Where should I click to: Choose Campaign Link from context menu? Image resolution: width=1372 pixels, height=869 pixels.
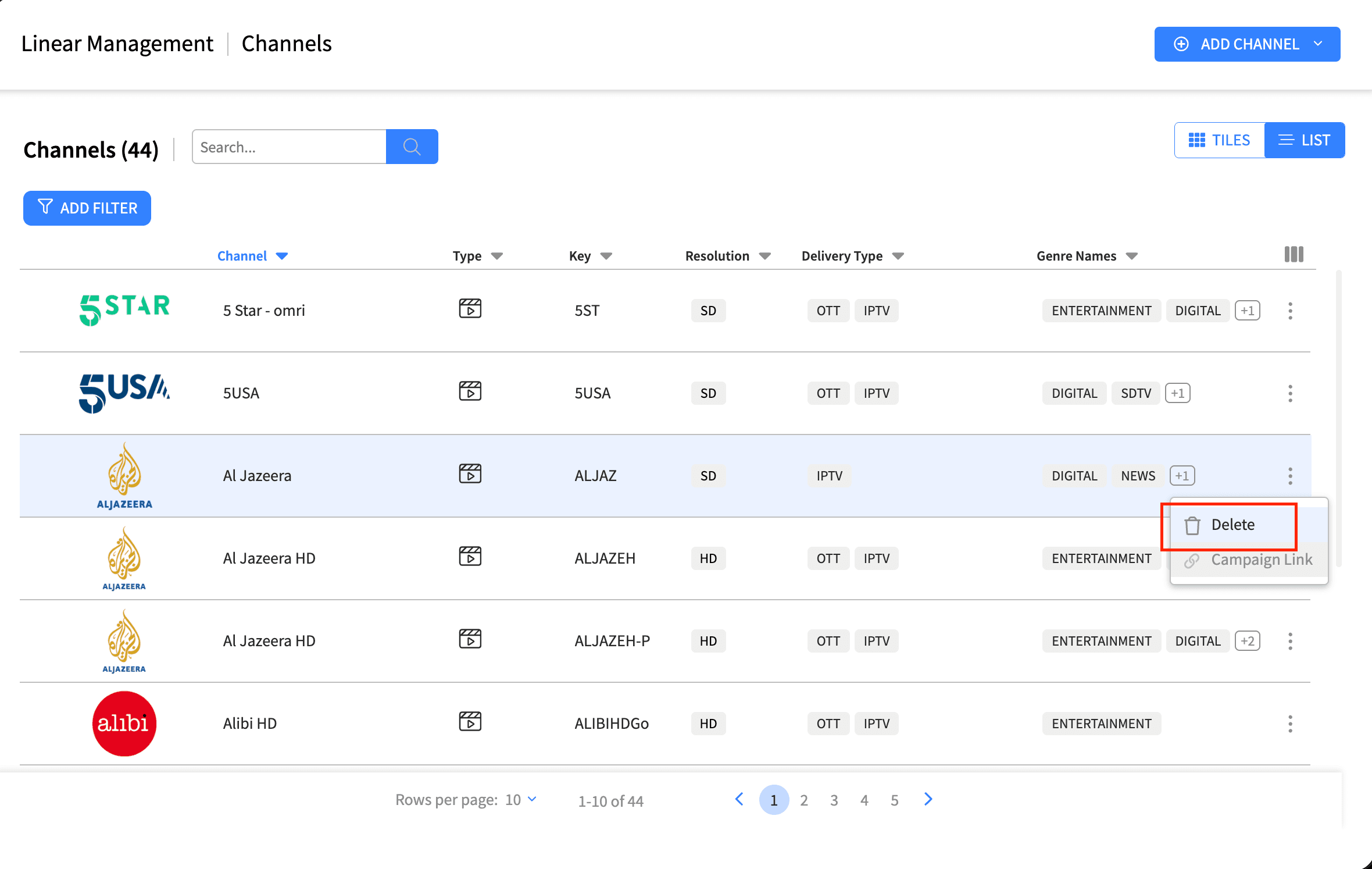[x=1249, y=560]
